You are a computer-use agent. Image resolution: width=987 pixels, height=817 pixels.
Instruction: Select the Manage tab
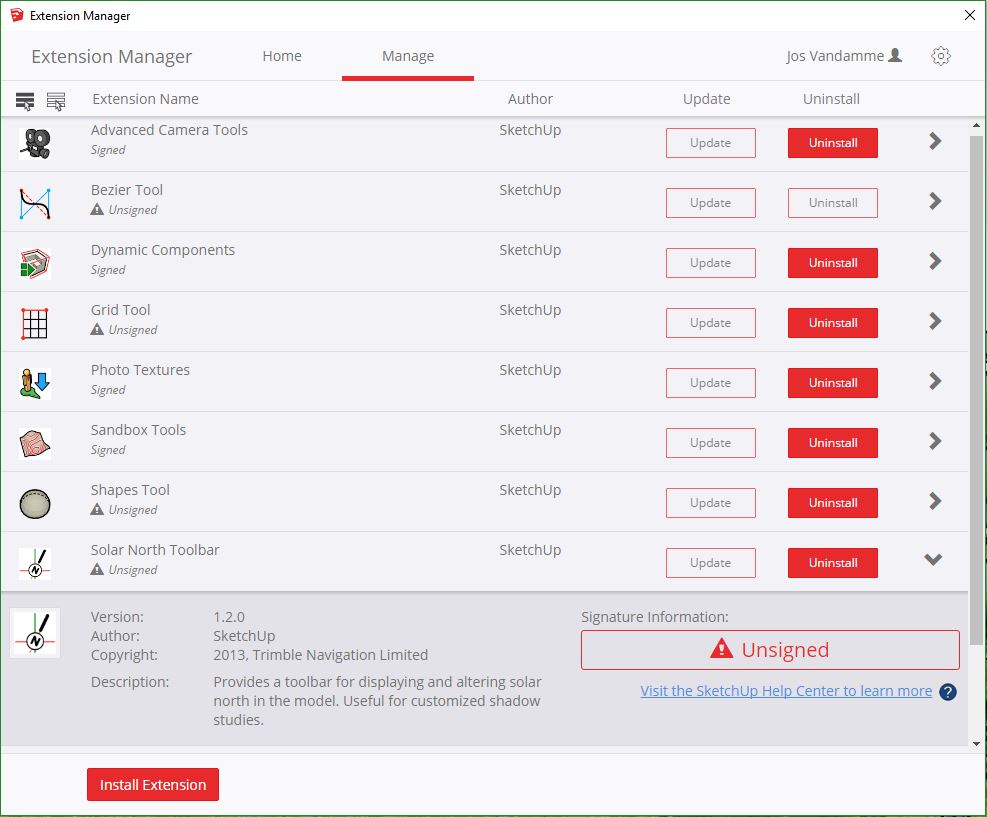click(408, 56)
